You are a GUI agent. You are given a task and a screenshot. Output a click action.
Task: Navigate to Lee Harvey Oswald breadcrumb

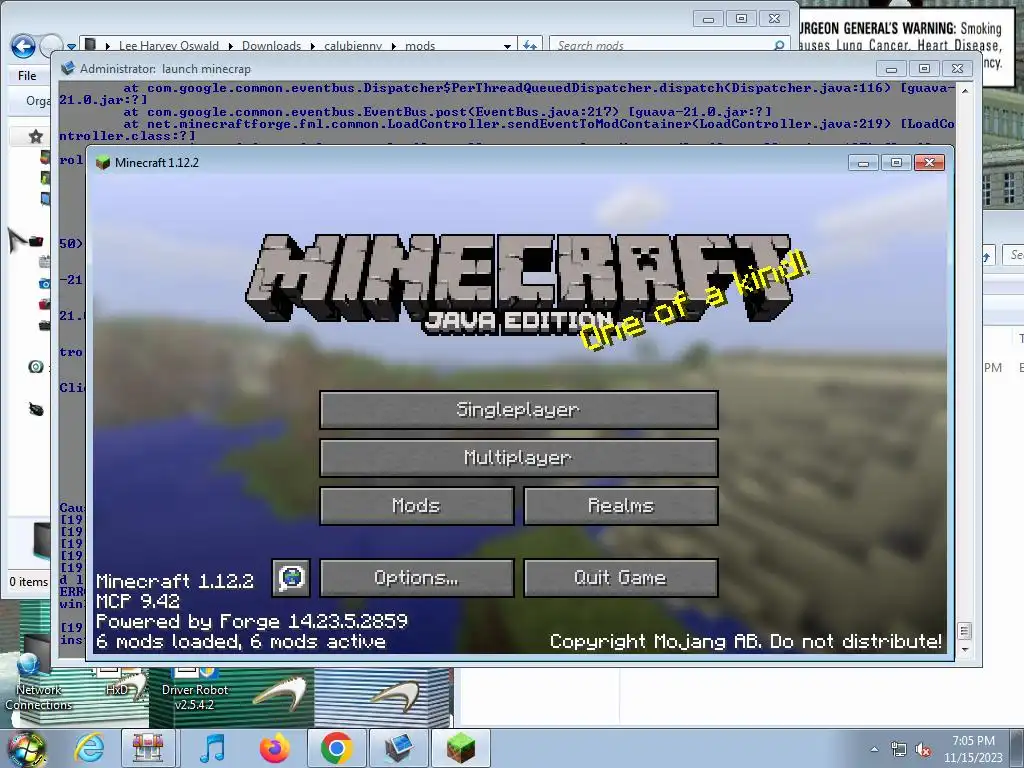[x=168, y=46]
